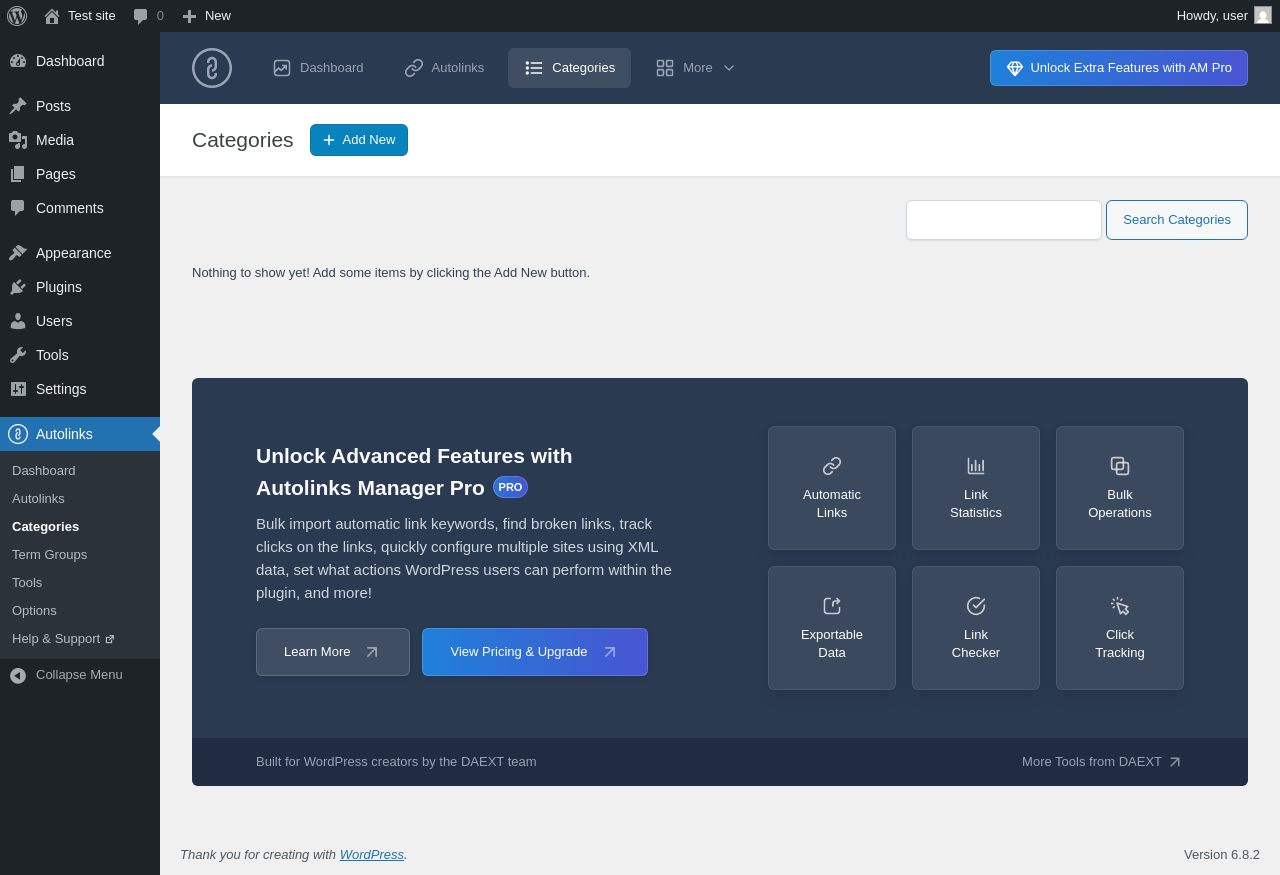The height and width of the screenshot is (875, 1280).
Task: Open the Settings menu item
Action: pos(80,389)
